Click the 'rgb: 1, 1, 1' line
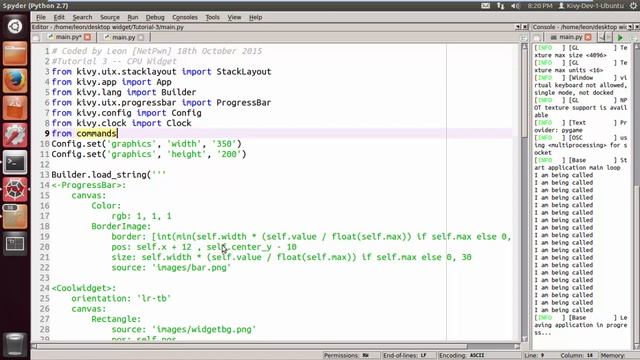640x360 pixels. (x=142, y=216)
